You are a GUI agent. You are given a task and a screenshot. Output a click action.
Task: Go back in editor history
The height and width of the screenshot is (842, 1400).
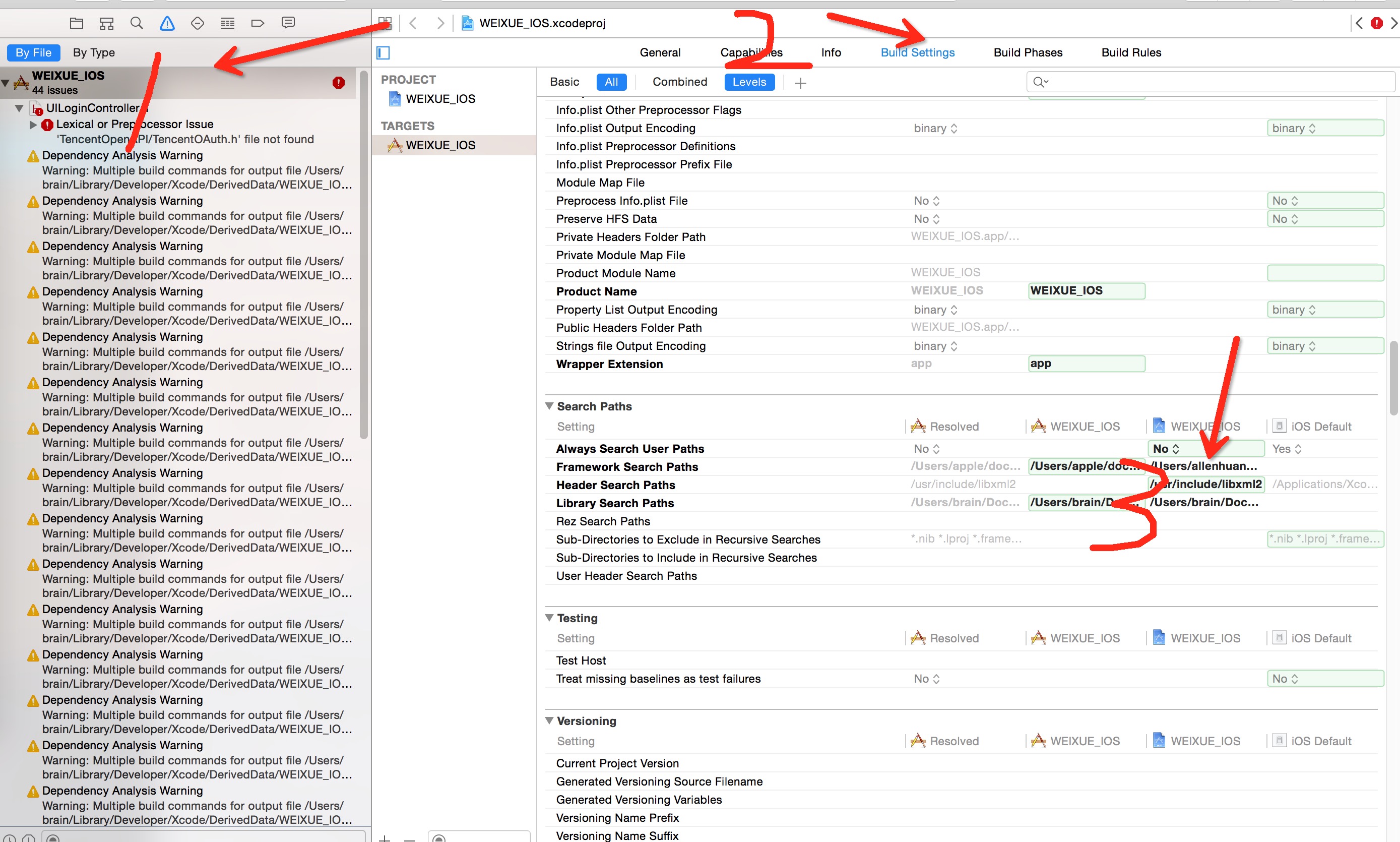[413, 23]
